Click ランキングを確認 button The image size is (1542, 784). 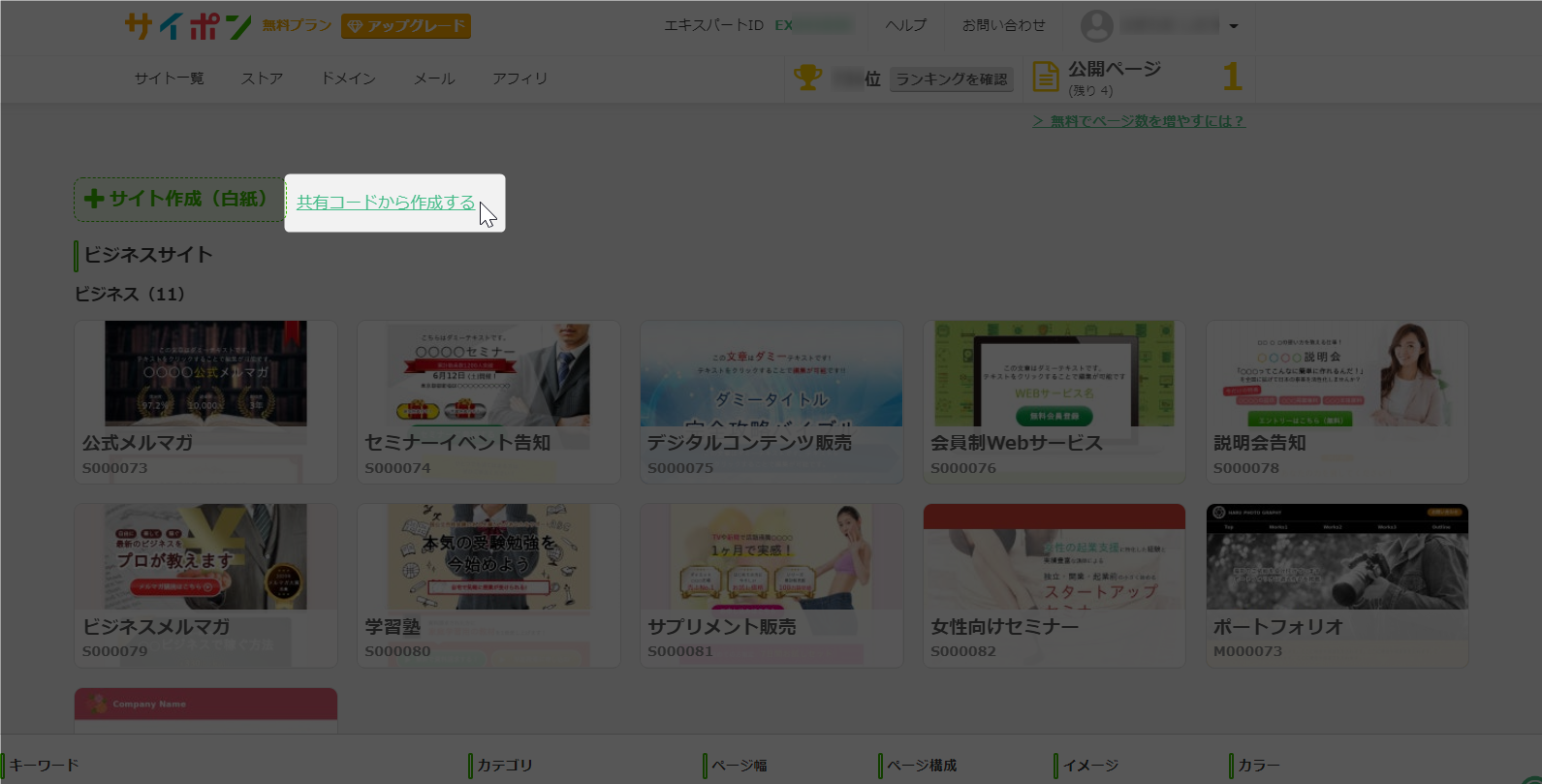(x=952, y=79)
